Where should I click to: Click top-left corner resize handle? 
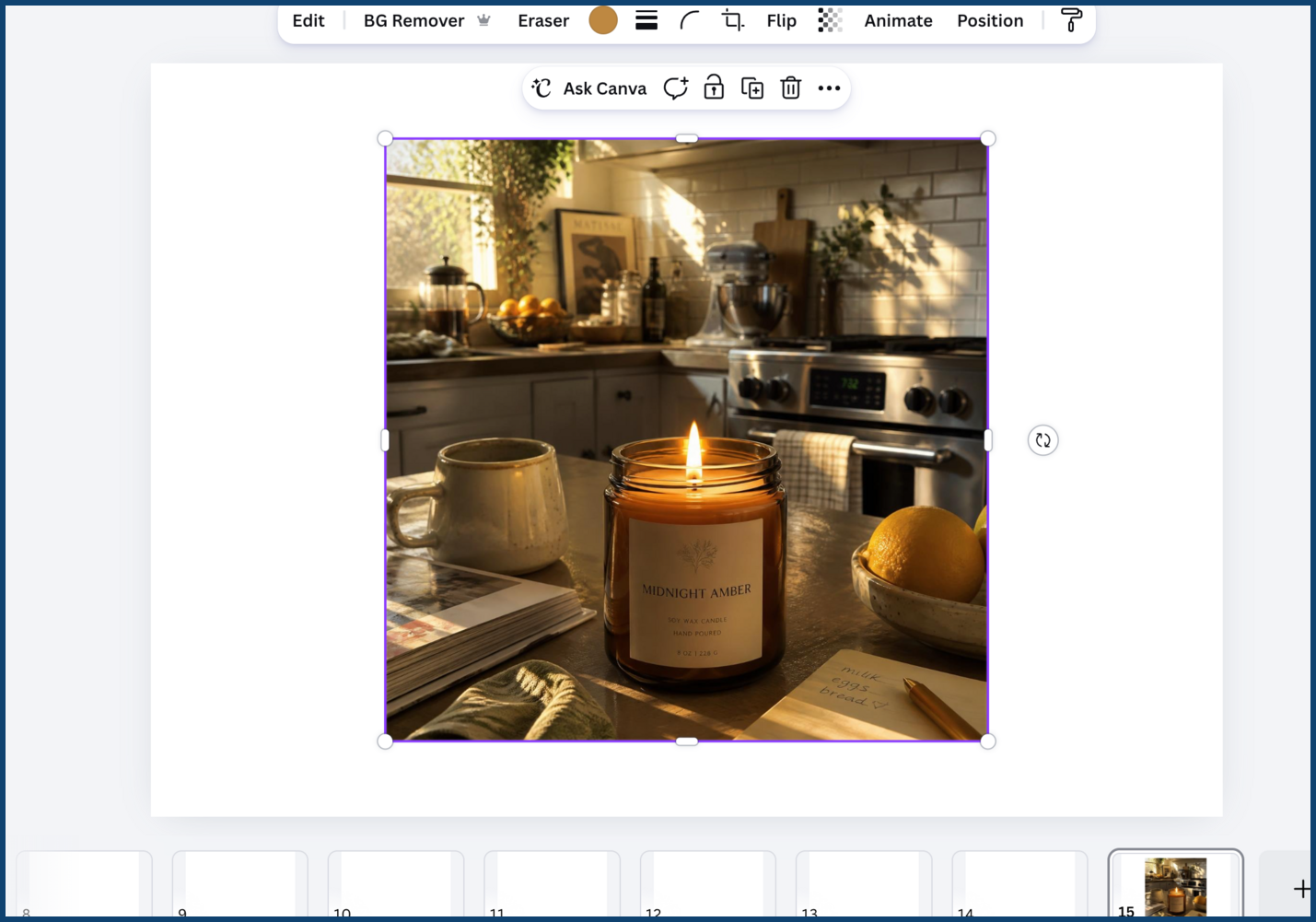click(385, 138)
